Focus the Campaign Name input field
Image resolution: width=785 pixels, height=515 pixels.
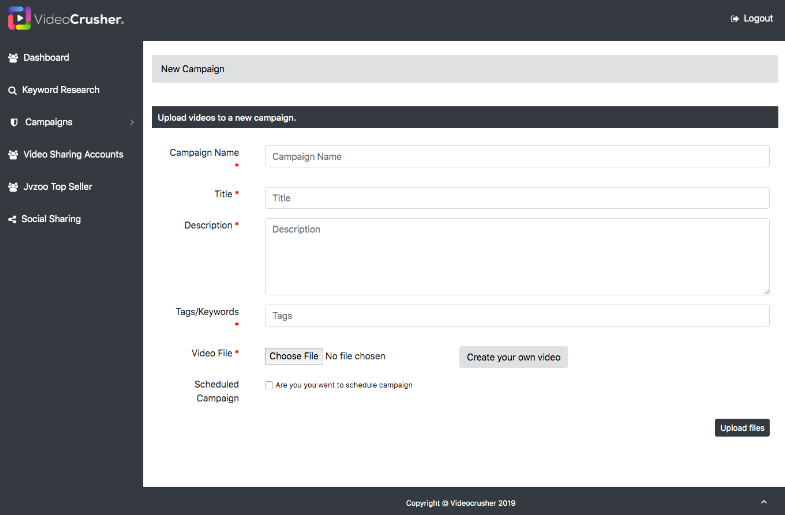coord(517,157)
